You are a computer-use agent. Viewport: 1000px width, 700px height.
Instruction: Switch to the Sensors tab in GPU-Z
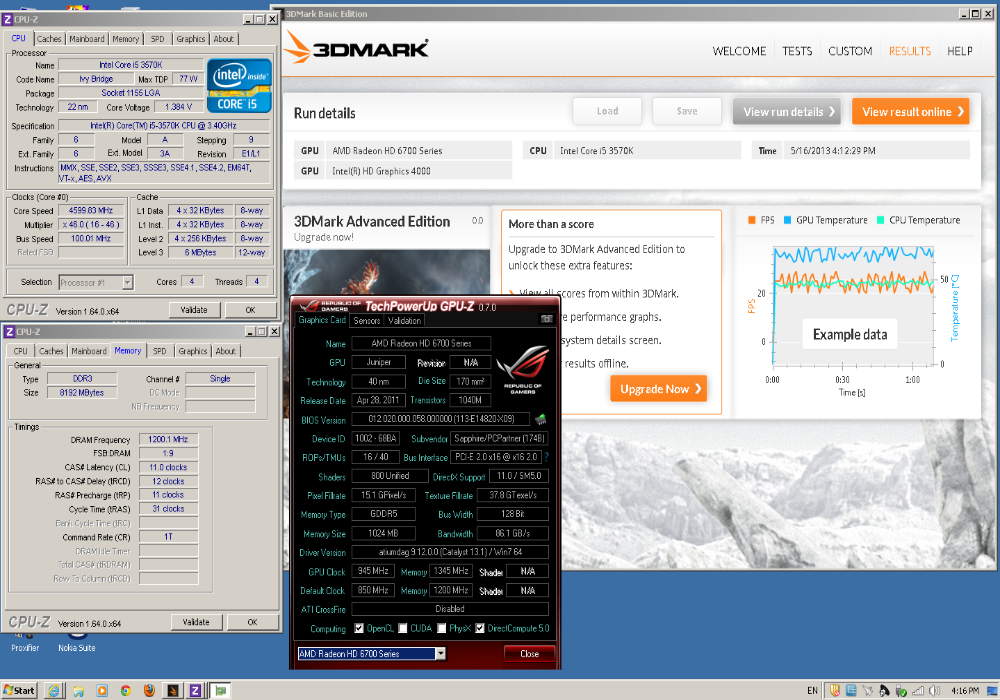367,321
